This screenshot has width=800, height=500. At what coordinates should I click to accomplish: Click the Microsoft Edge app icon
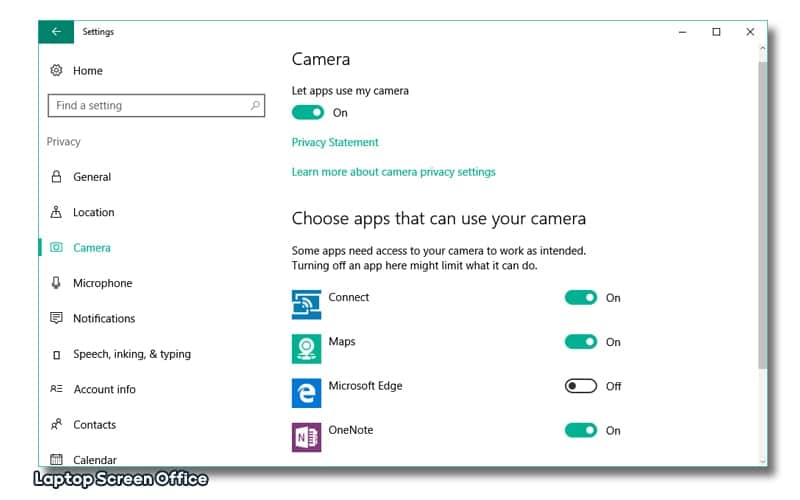point(306,393)
